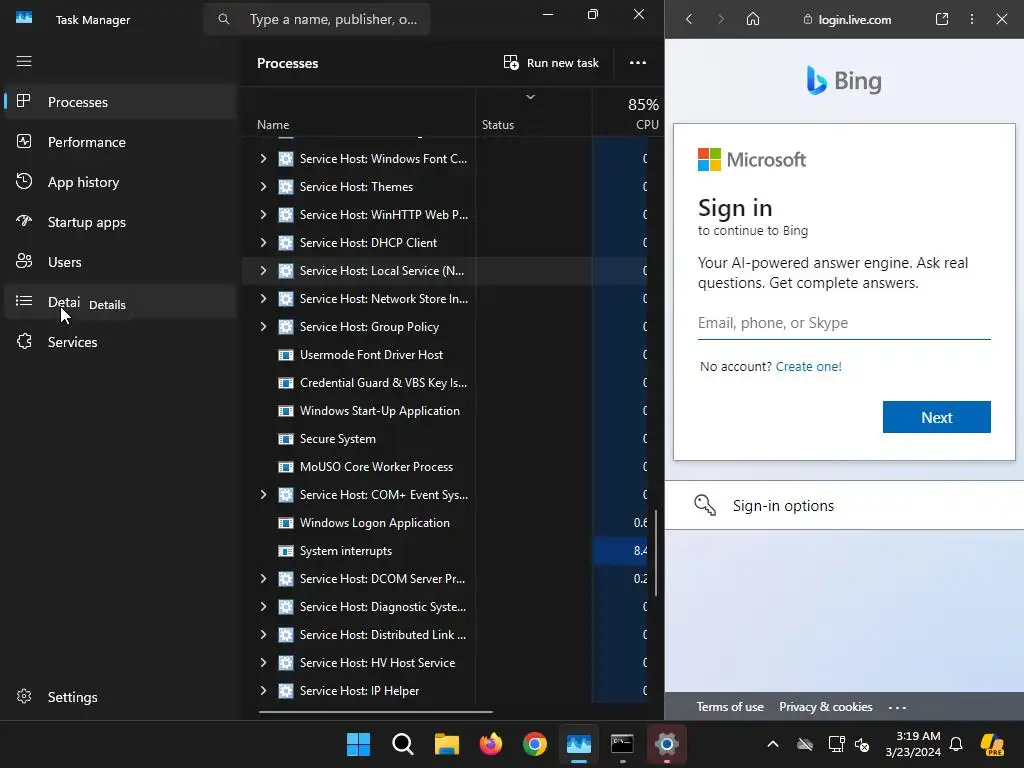Click the key icon beside Sign-in options

coord(705,505)
